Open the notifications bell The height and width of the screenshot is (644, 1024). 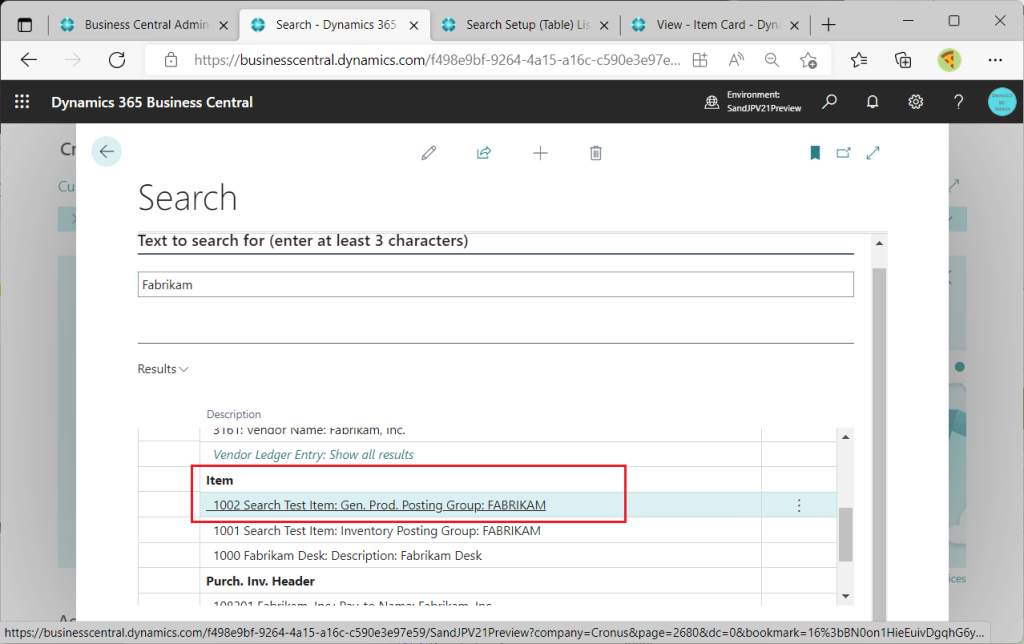872,102
